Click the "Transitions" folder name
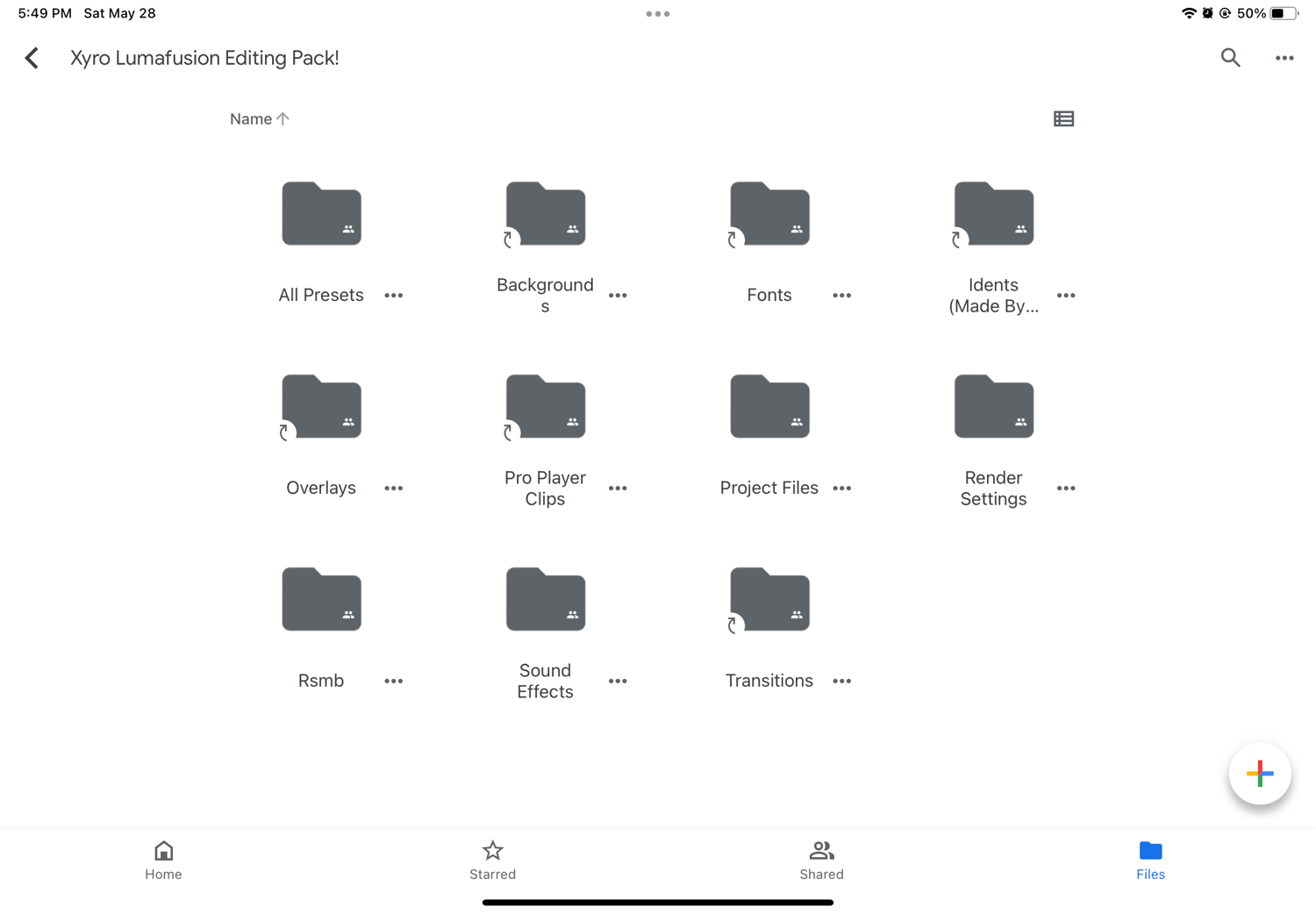Viewport: 1316px width, 914px height. click(x=769, y=682)
